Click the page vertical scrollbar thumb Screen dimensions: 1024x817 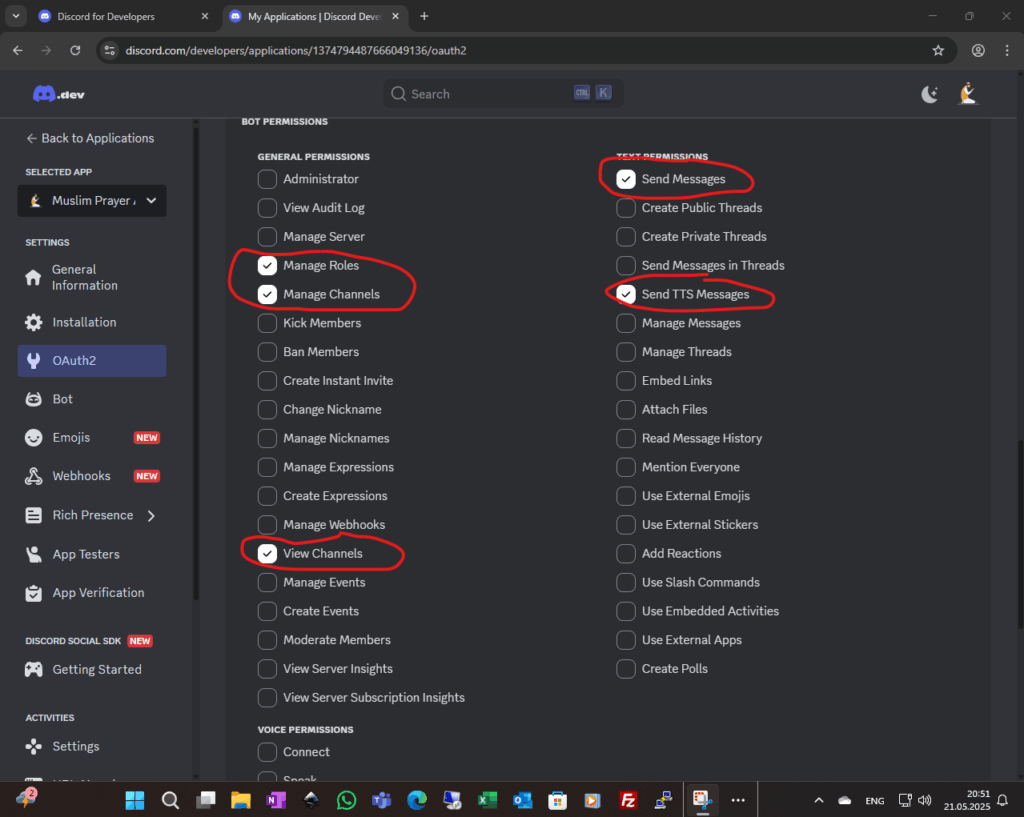pyautogui.click(x=1019, y=536)
